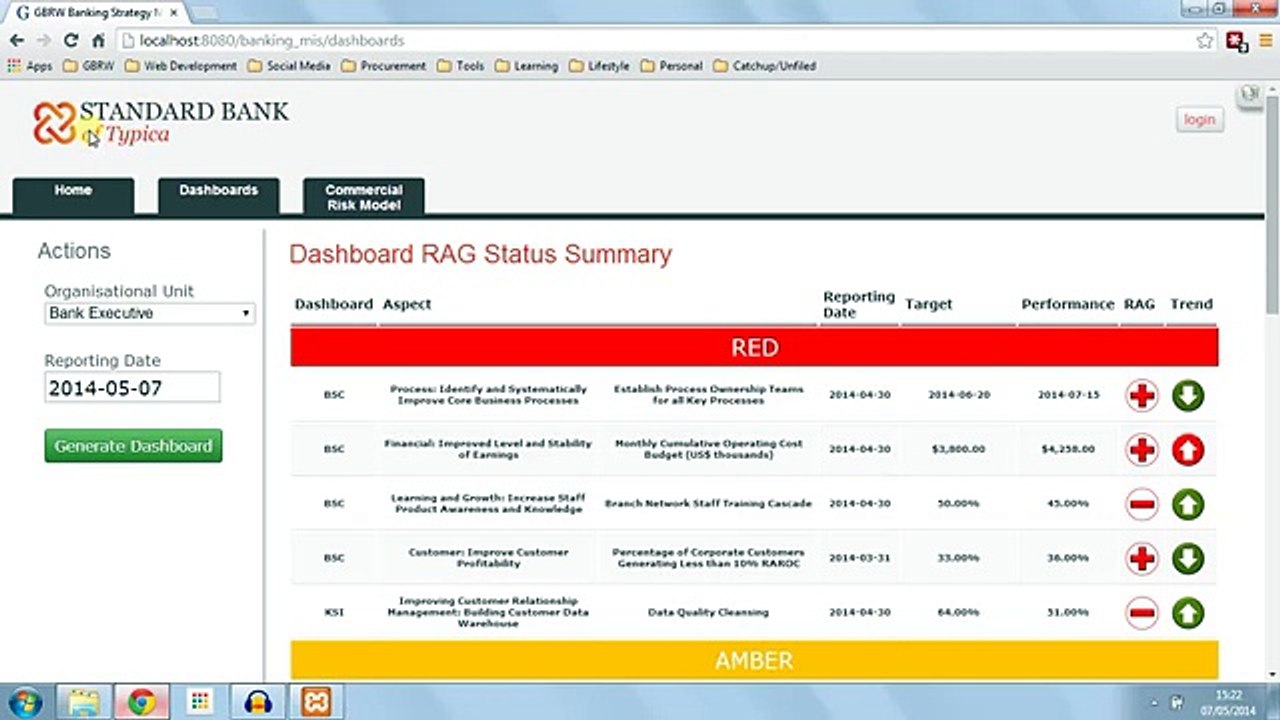Click the red up trend arrow for Monthly Cumulative Operating Cost
The height and width of the screenshot is (720, 1280).
1187,450
